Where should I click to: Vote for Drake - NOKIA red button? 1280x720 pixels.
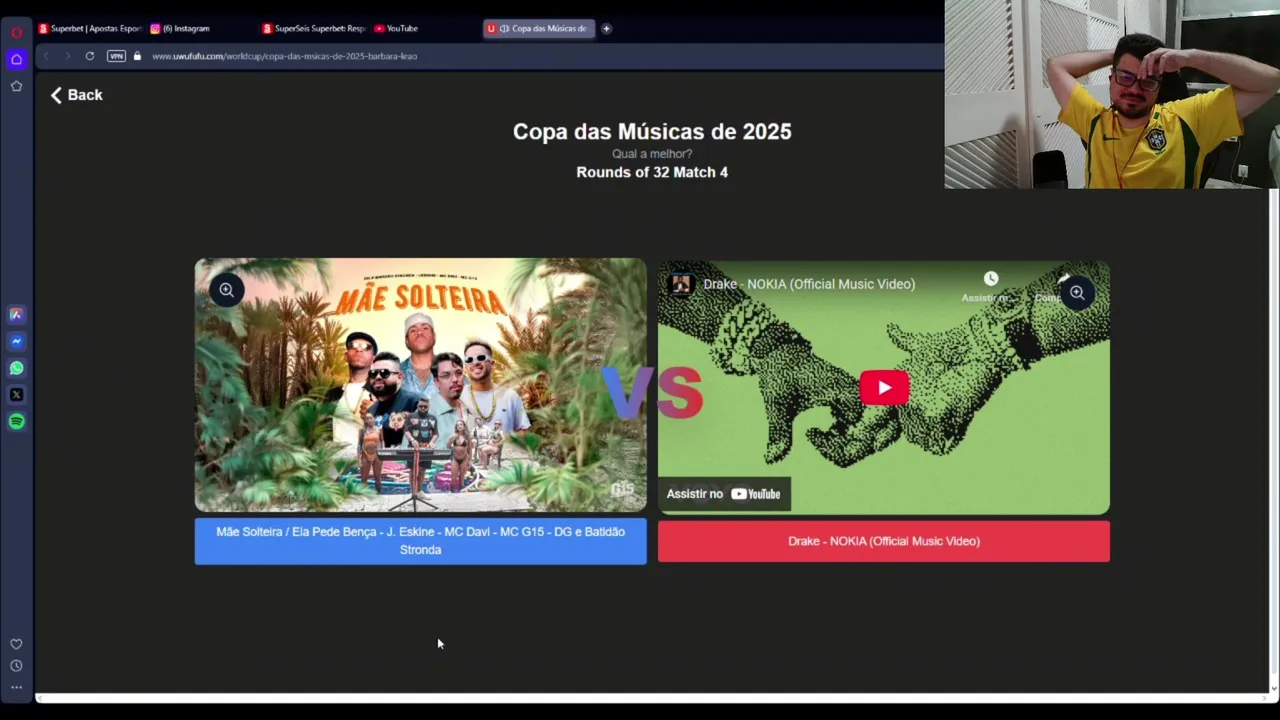pyautogui.click(x=884, y=541)
